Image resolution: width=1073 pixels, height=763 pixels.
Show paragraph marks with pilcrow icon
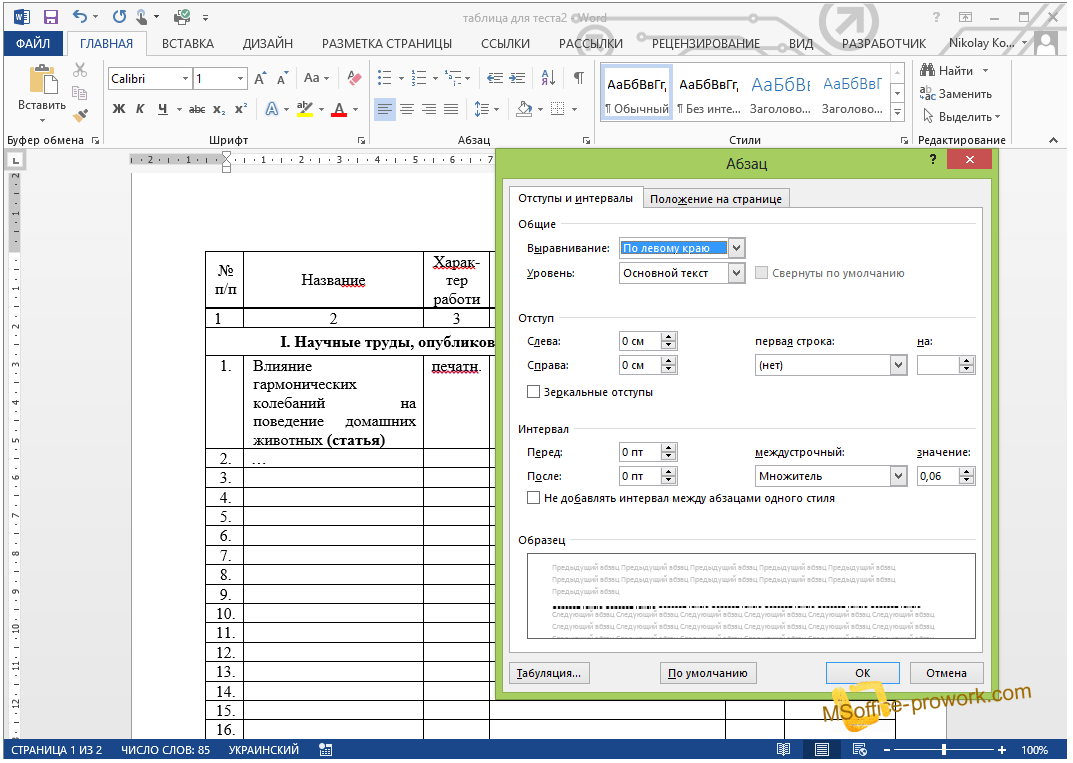tap(578, 78)
